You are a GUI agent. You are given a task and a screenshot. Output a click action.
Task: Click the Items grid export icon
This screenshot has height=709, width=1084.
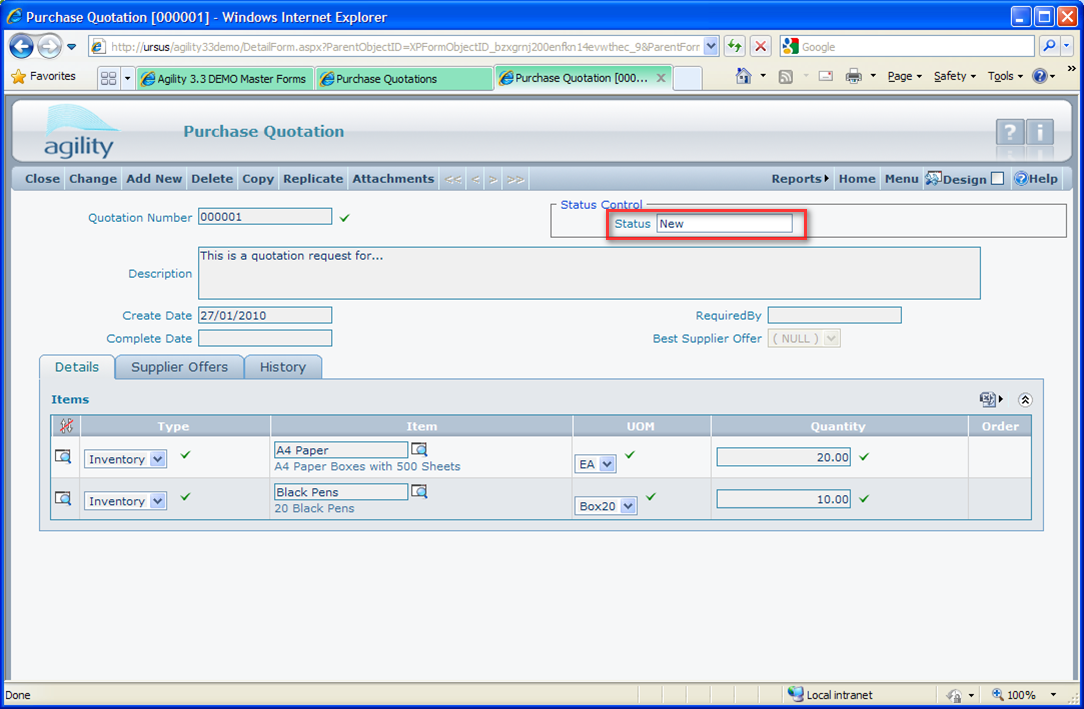pos(988,399)
